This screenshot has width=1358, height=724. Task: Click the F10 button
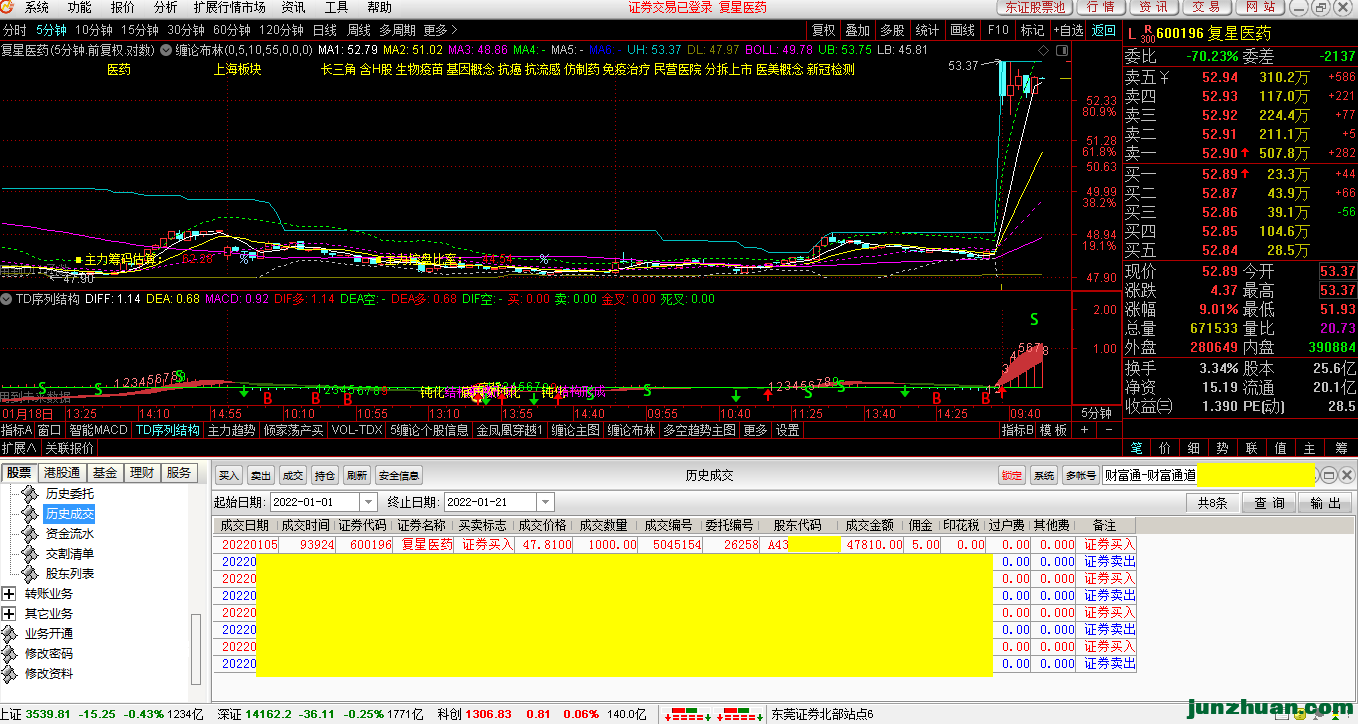click(x=997, y=30)
